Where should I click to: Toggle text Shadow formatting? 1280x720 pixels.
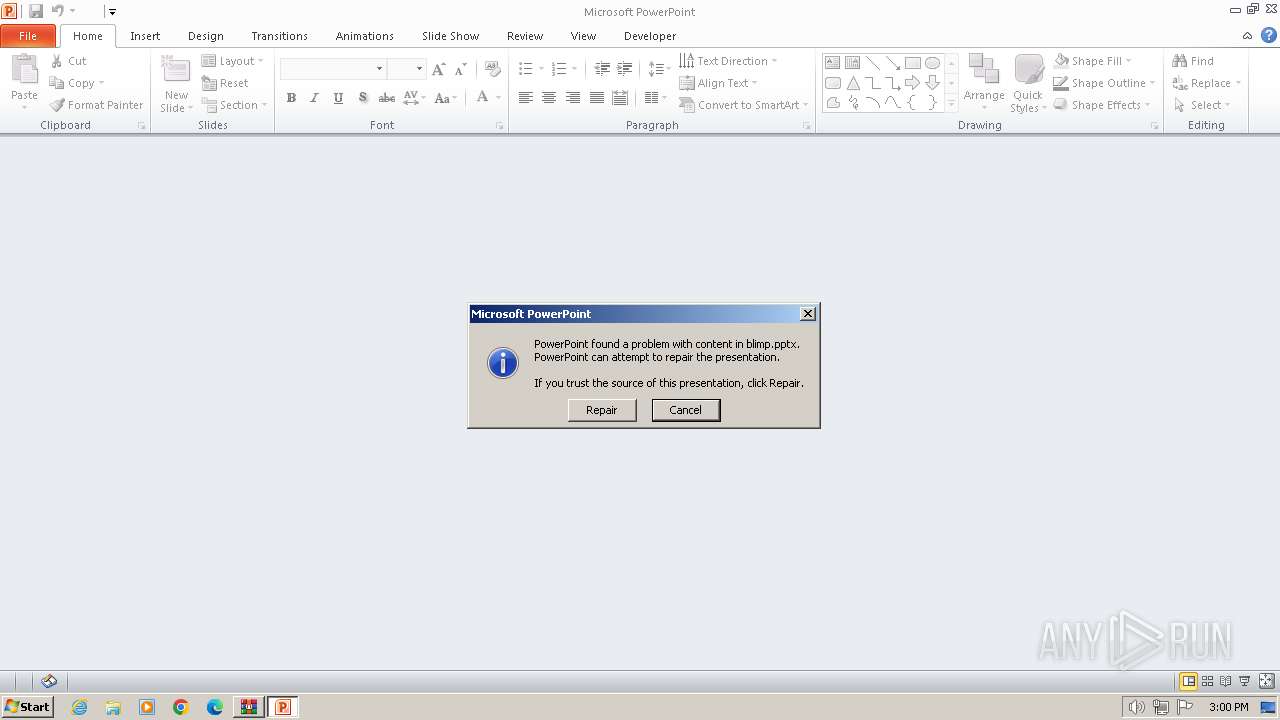[x=362, y=98]
